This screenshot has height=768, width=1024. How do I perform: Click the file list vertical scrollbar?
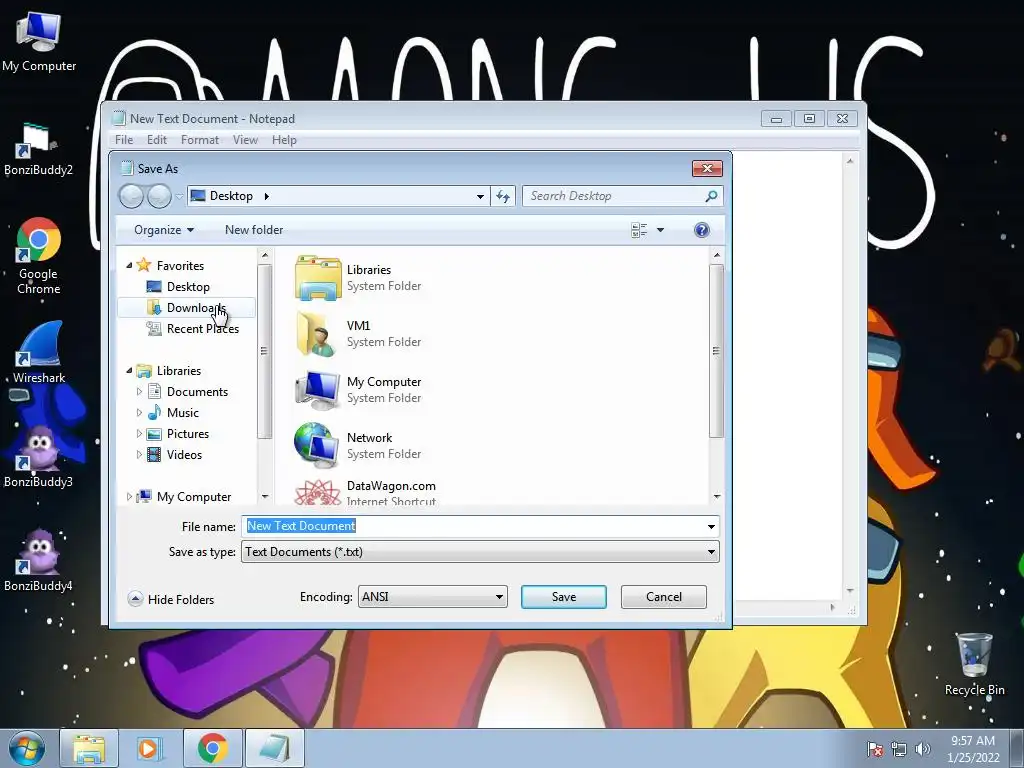[x=716, y=351]
